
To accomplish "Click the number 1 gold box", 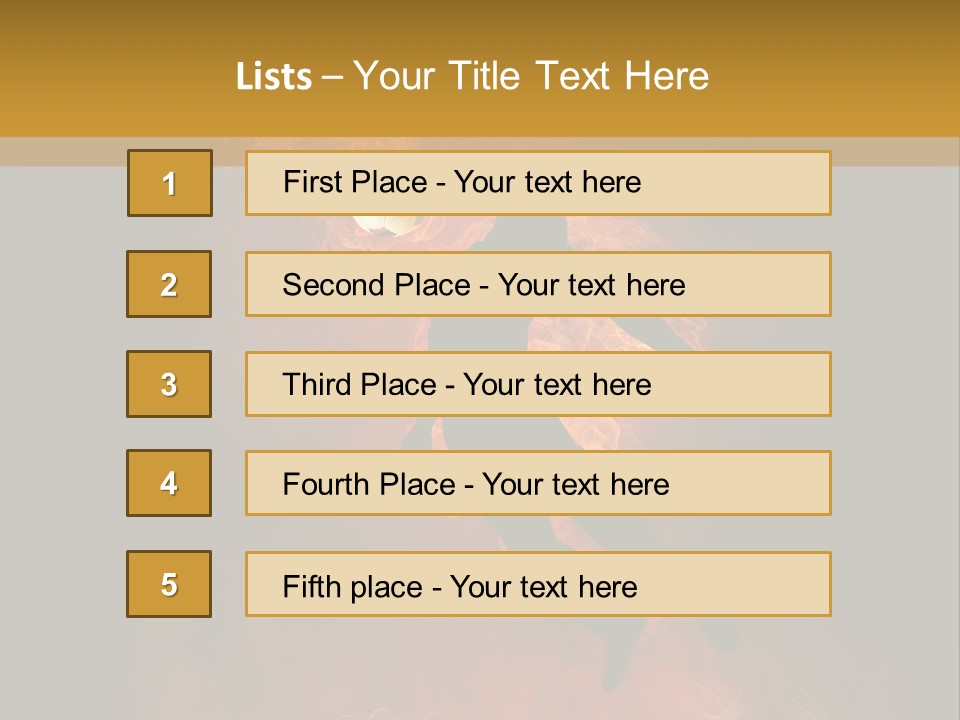I will pos(169,183).
